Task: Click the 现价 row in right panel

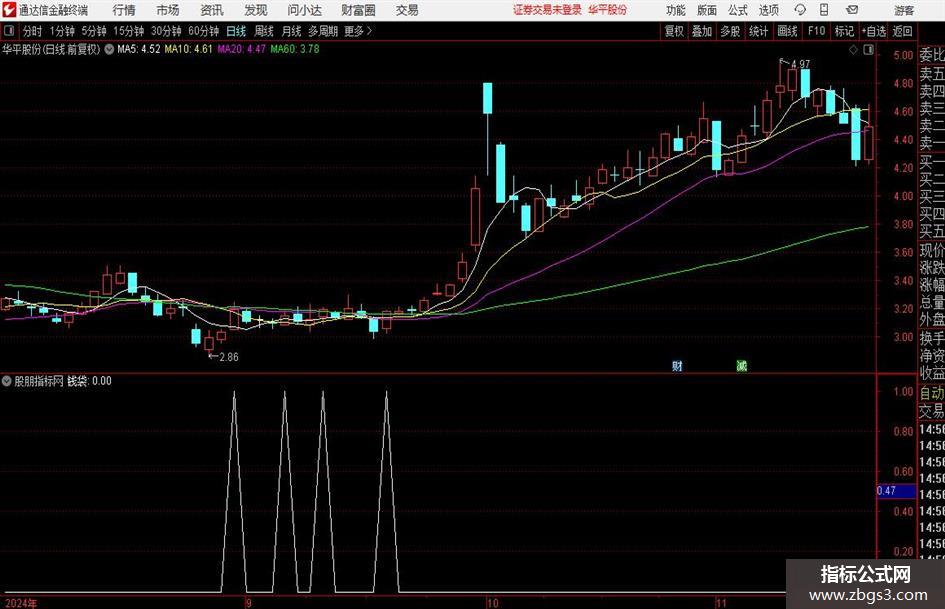Action: [x=932, y=250]
